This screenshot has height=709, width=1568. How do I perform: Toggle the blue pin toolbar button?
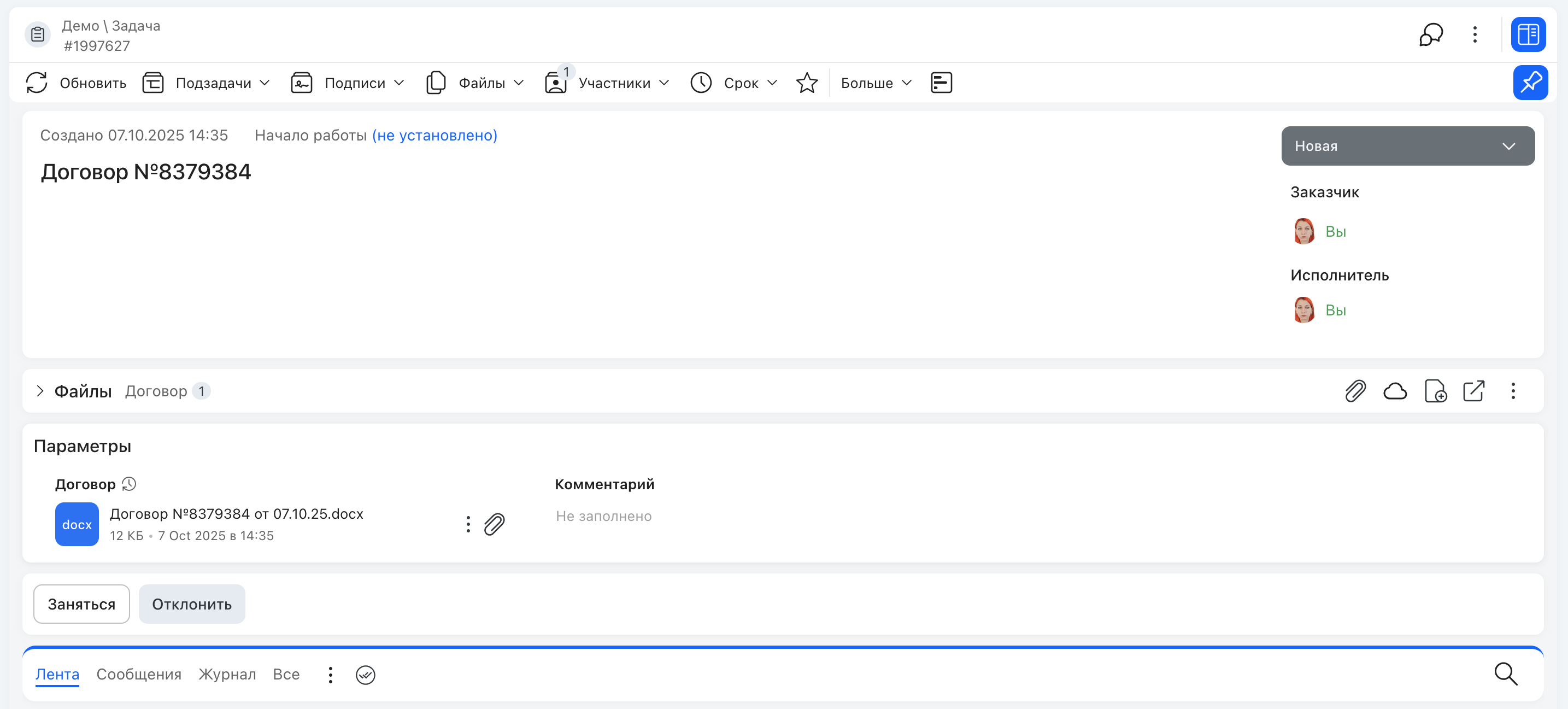point(1530,83)
